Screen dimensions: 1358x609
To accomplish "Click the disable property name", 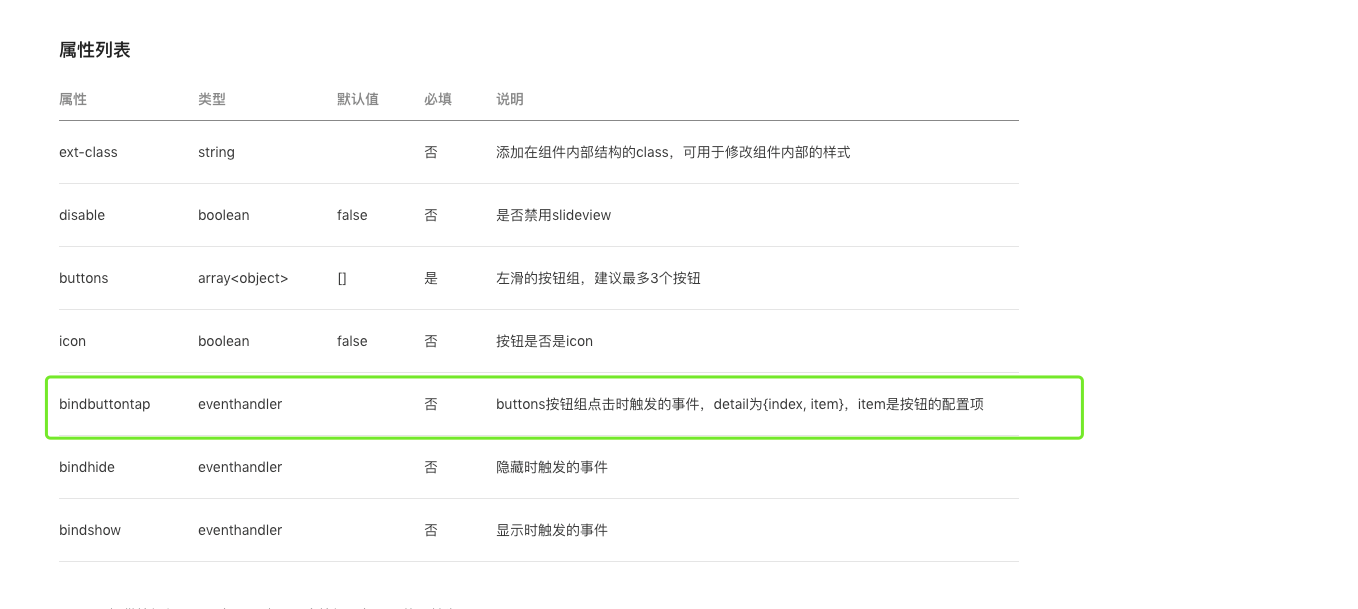I will click(x=82, y=215).
